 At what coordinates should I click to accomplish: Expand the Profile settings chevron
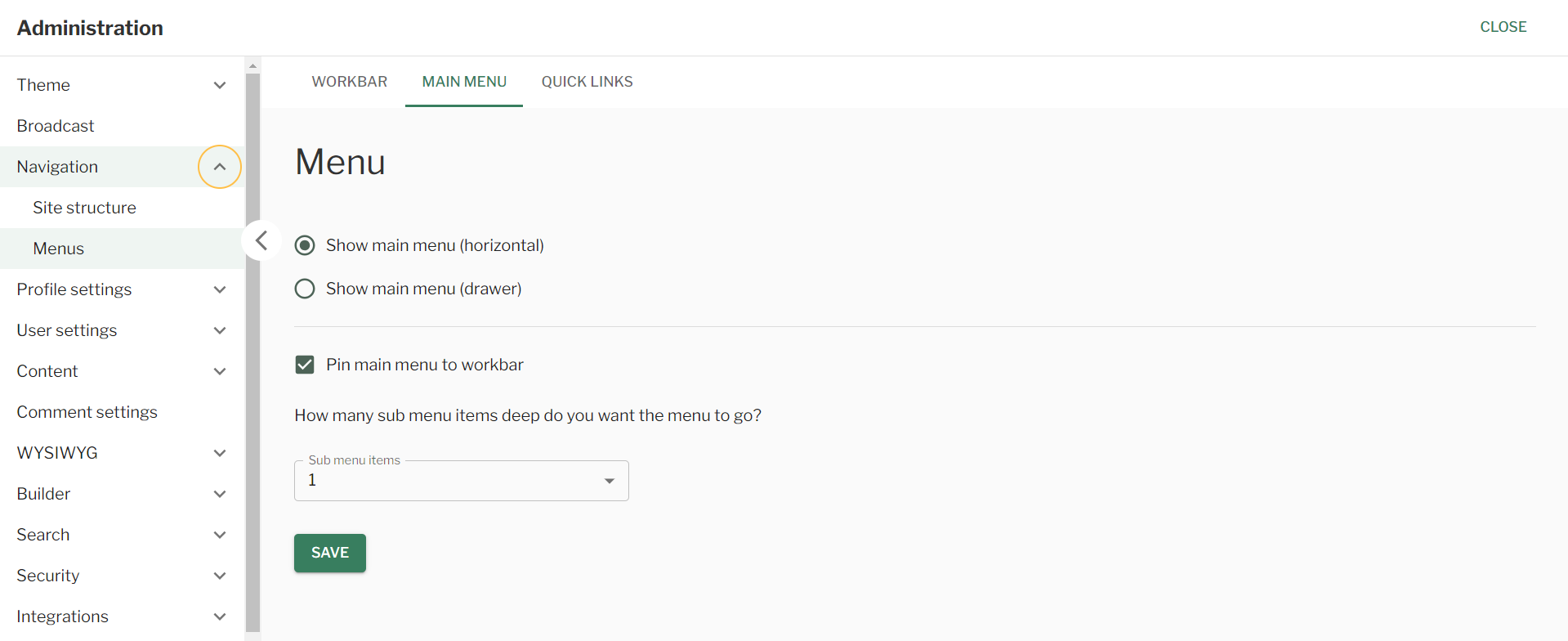[220, 289]
